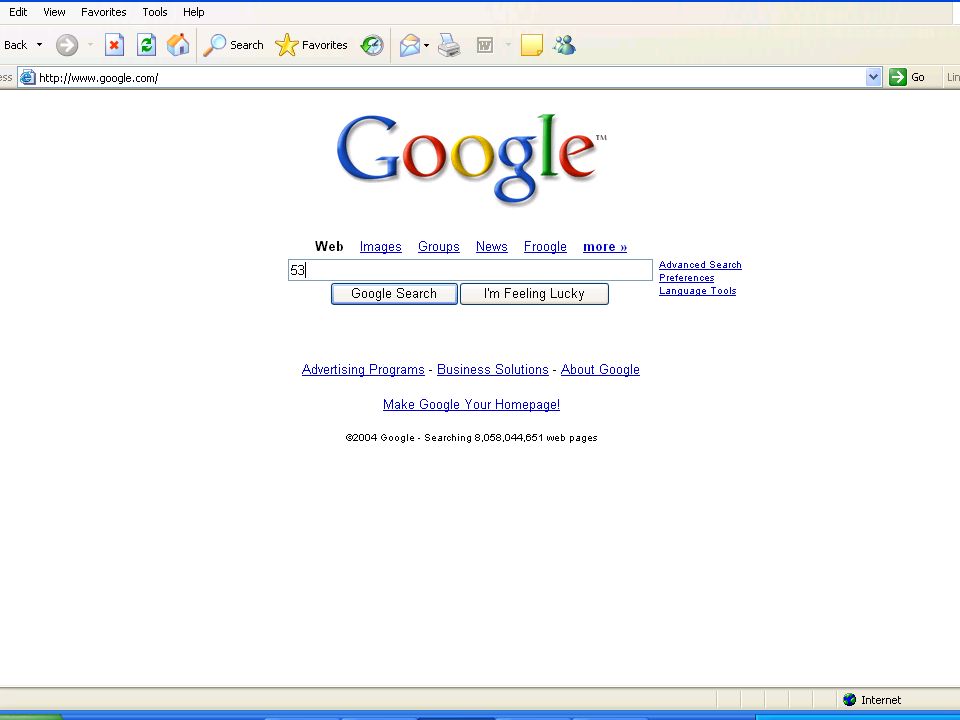Refresh the page using the green arrows icon
The height and width of the screenshot is (720, 960).
pos(146,45)
